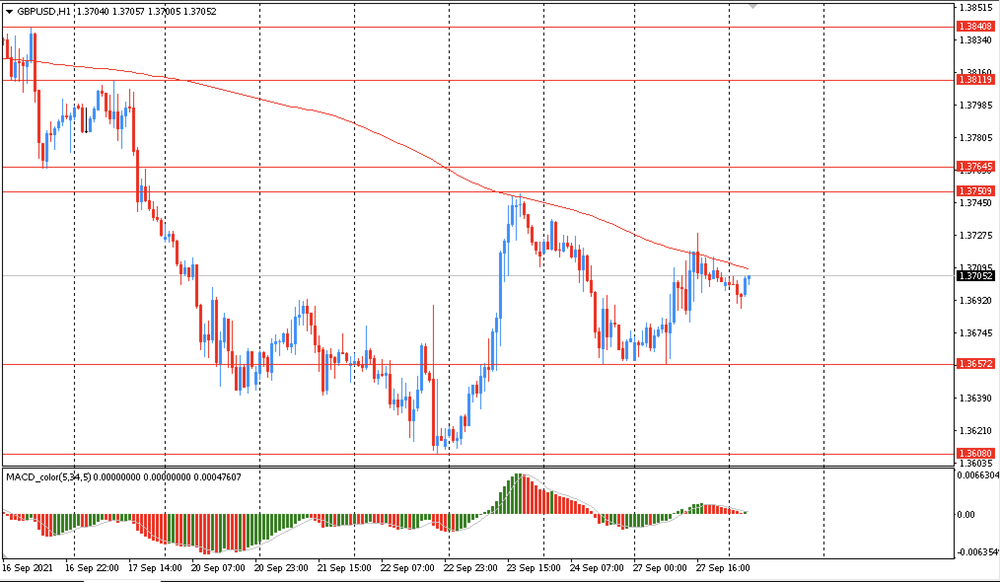Open the dropdown arrow beside GBPUSD,H1
This screenshot has height=582, width=1000.
pyautogui.click(x=10, y=12)
